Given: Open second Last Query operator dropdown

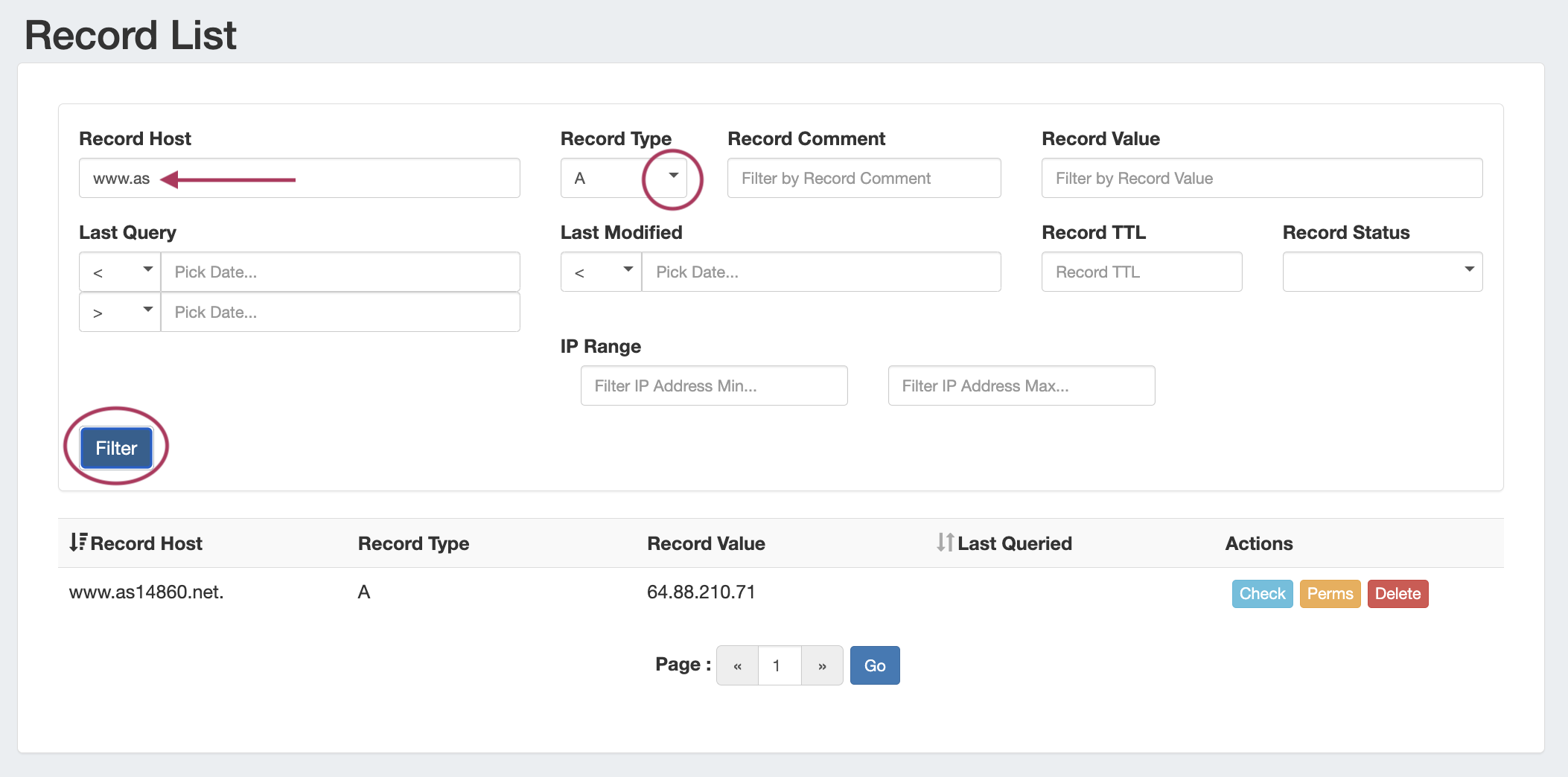Looking at the screenshot, I should pyautogui.click(x=120, y=312).
